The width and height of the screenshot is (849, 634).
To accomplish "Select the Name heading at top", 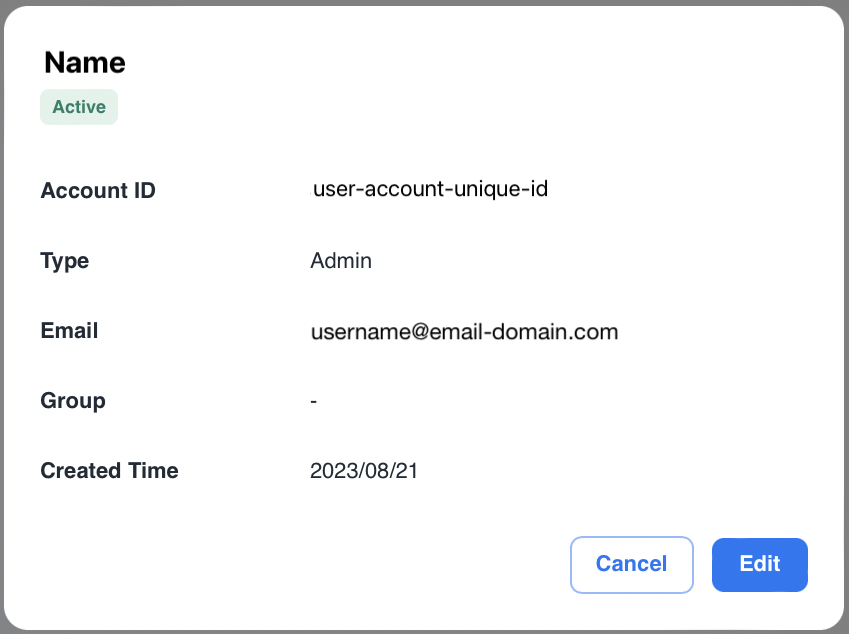I will [x=85, y=63].
